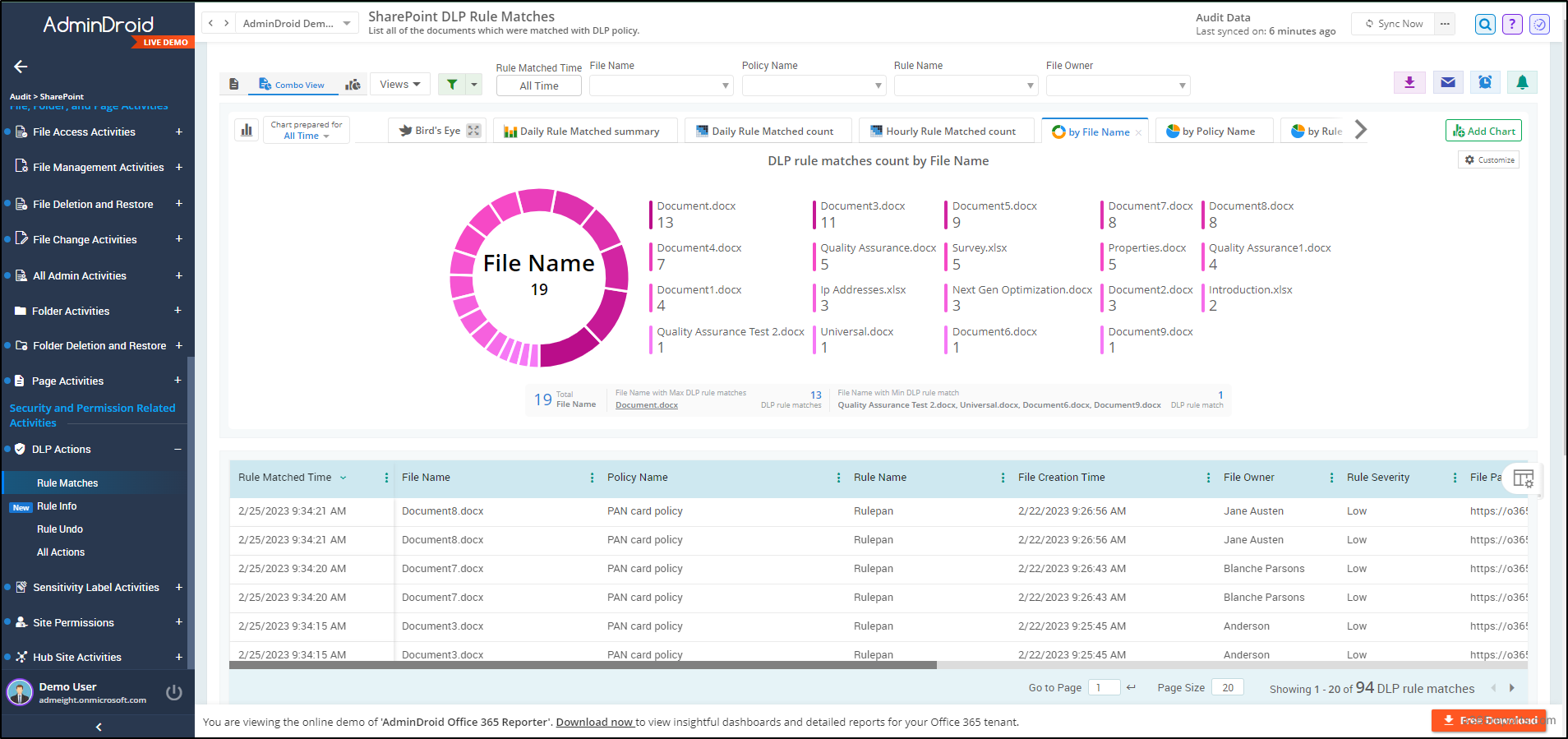Open the by Policy Name chart tab
Screen dimensions: 1568x739
point(1214,131)
